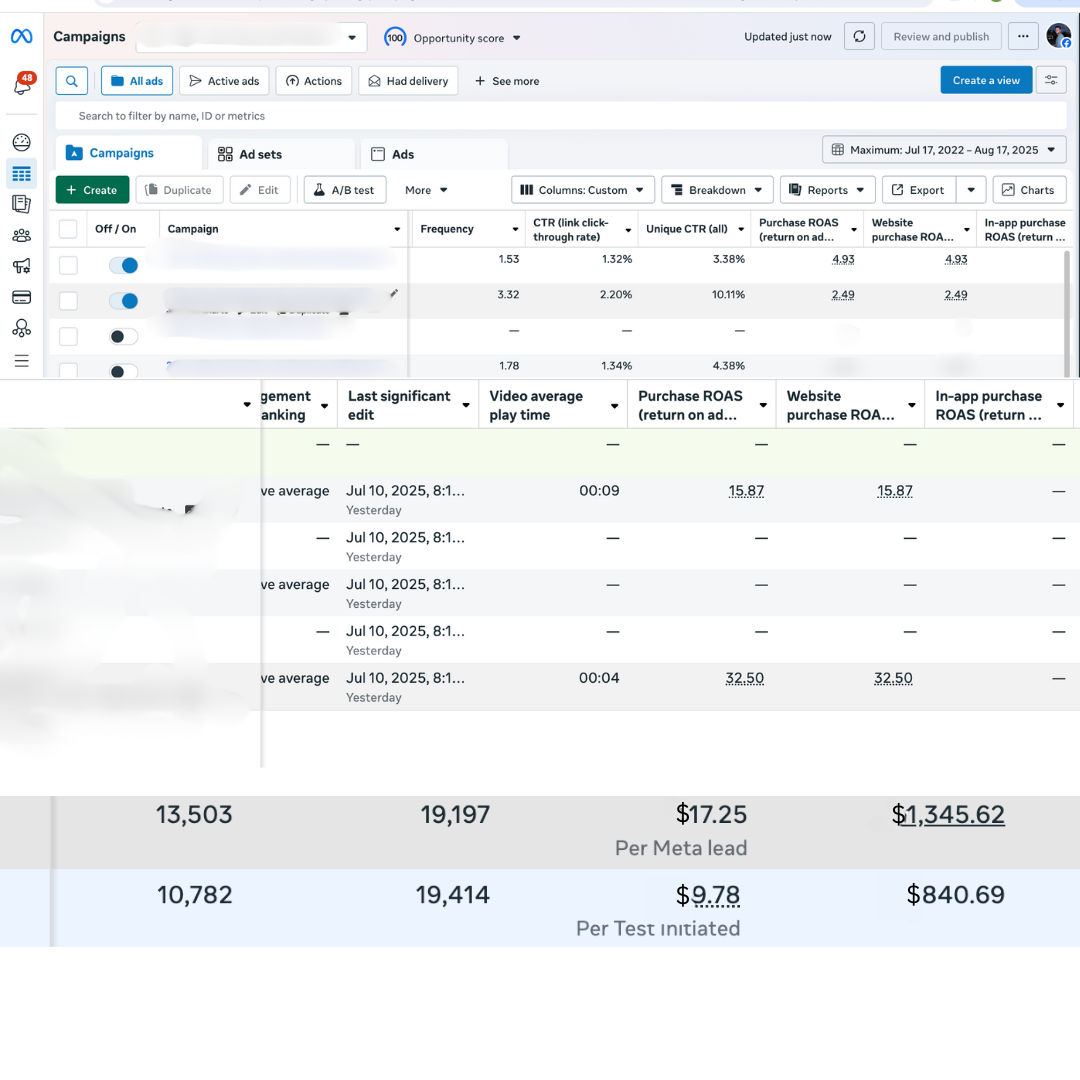This screenshot has height=1080, width=1080.
Task: Turn off the first campaign toggle
Action: (x=124, y=265)
